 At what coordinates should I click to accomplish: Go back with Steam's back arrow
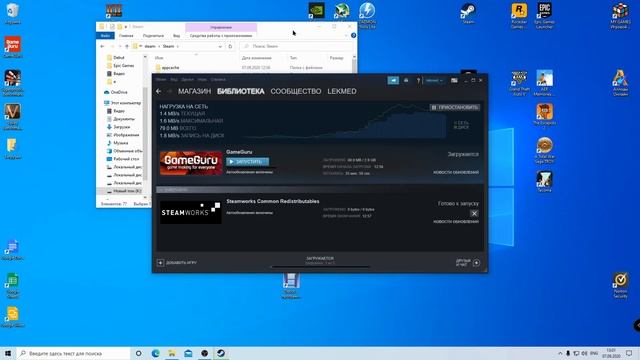point(159,91)
